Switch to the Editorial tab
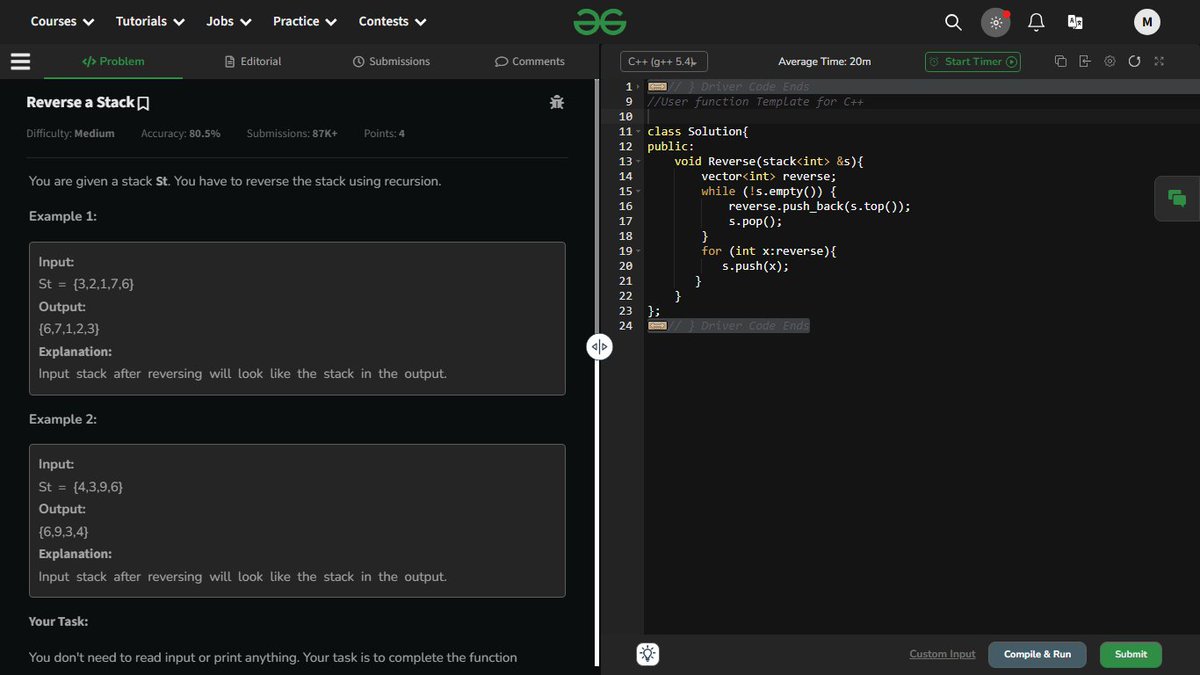1200x675 pixels. coord(254,61)
